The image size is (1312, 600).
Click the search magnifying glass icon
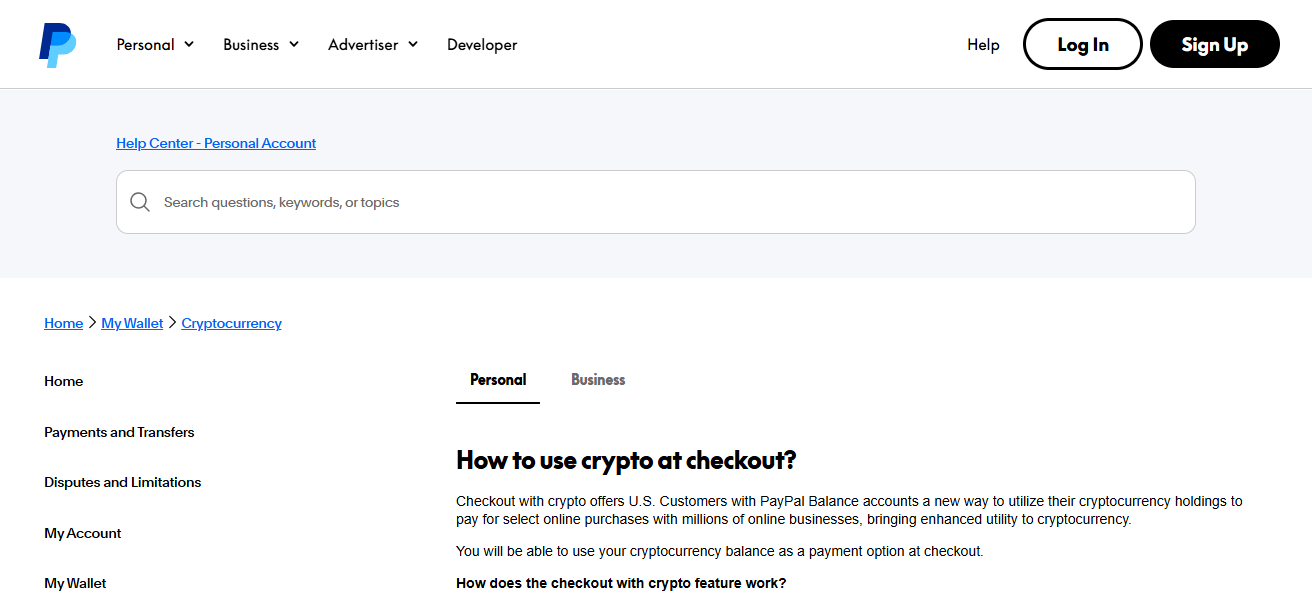tap(140, 201)
